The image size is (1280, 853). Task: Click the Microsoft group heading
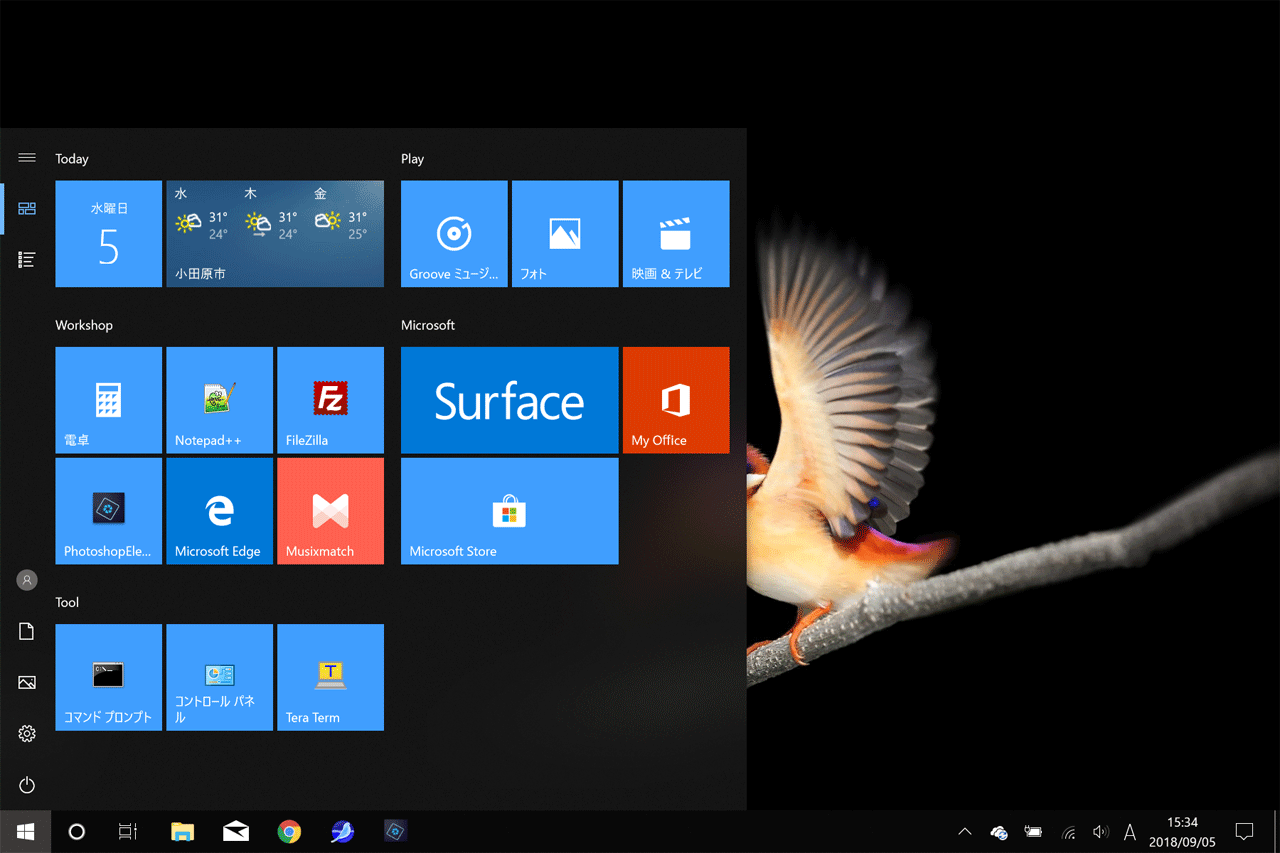[428, 325]
